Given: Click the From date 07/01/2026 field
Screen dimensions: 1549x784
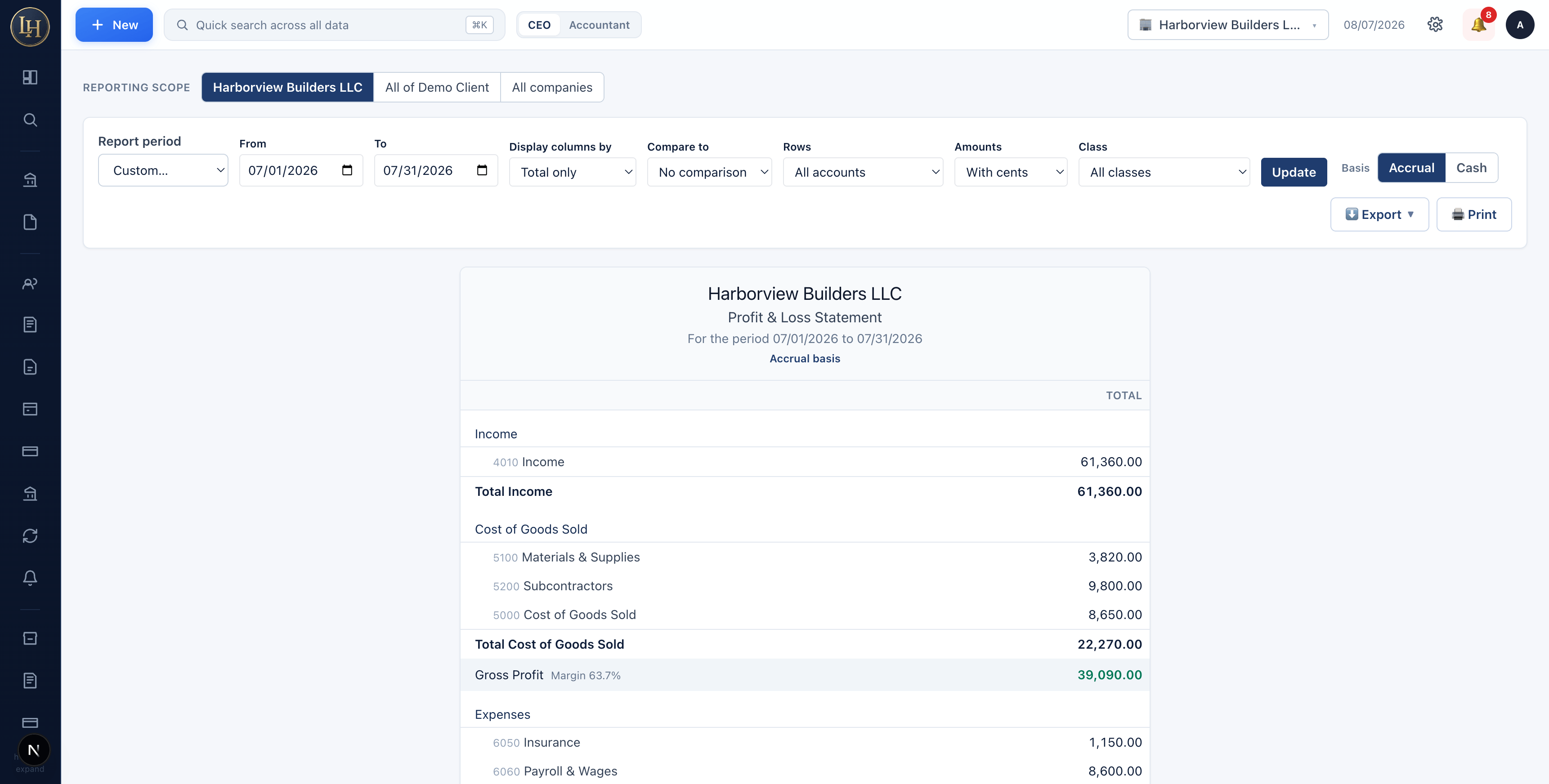Looking at the screenshot, I should (301, 170).
